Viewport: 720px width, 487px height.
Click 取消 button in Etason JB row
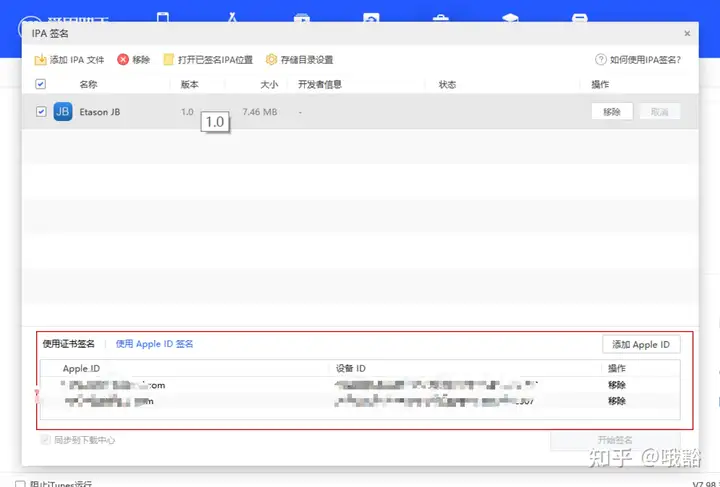click(x=659, y=112)
